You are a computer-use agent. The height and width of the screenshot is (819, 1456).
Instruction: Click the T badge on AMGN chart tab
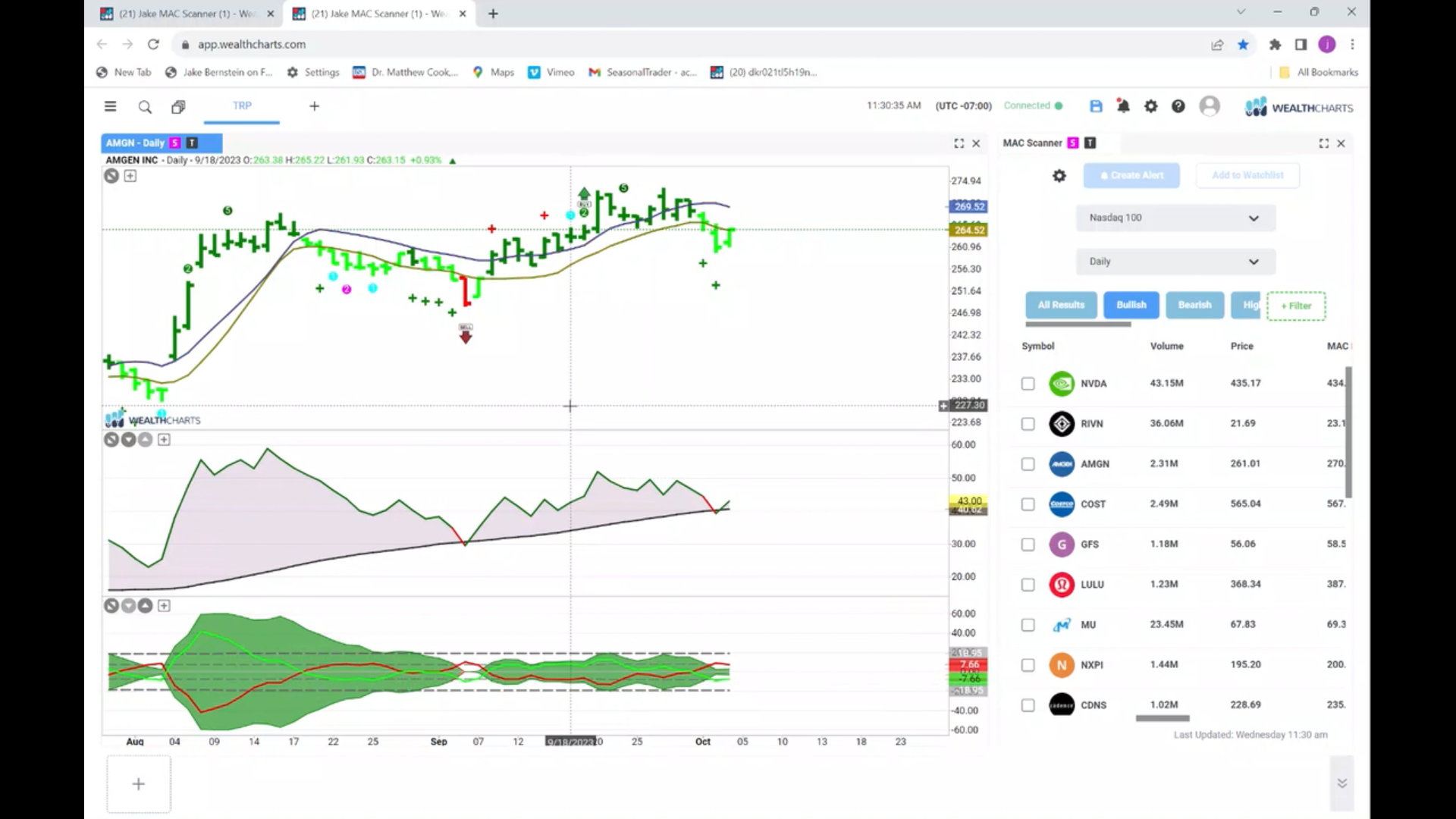(192, 143)
